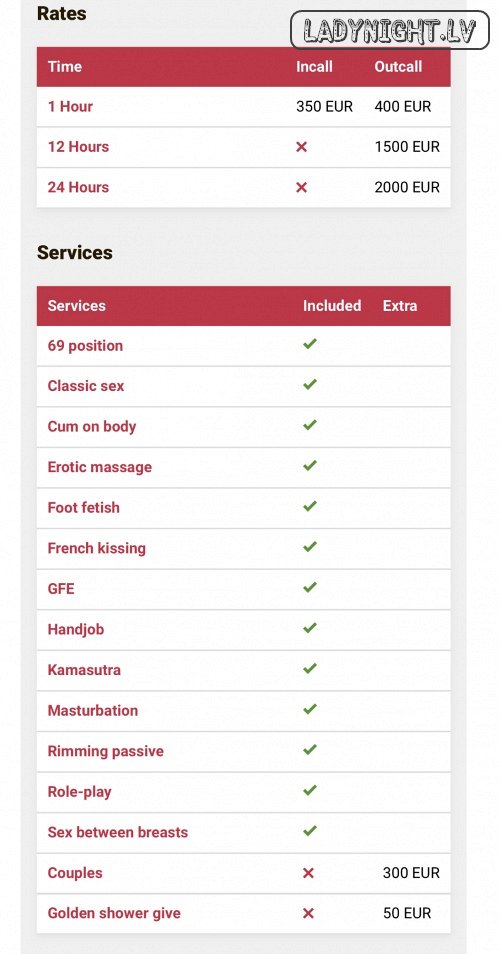Click the 400 EUR outcall price
500x954 pixels.
403,106
